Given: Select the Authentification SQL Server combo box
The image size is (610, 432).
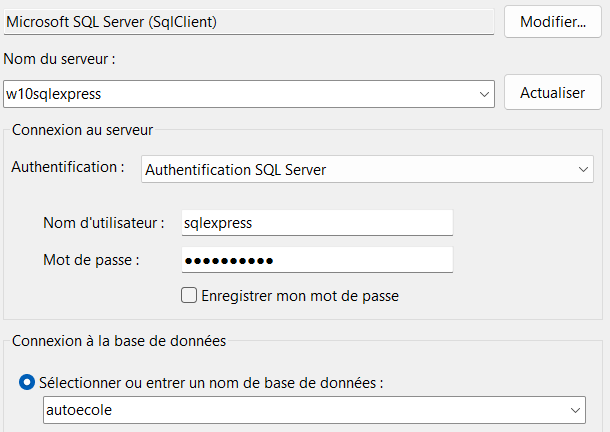Looking at the screenshot, I should pos(367,169).
